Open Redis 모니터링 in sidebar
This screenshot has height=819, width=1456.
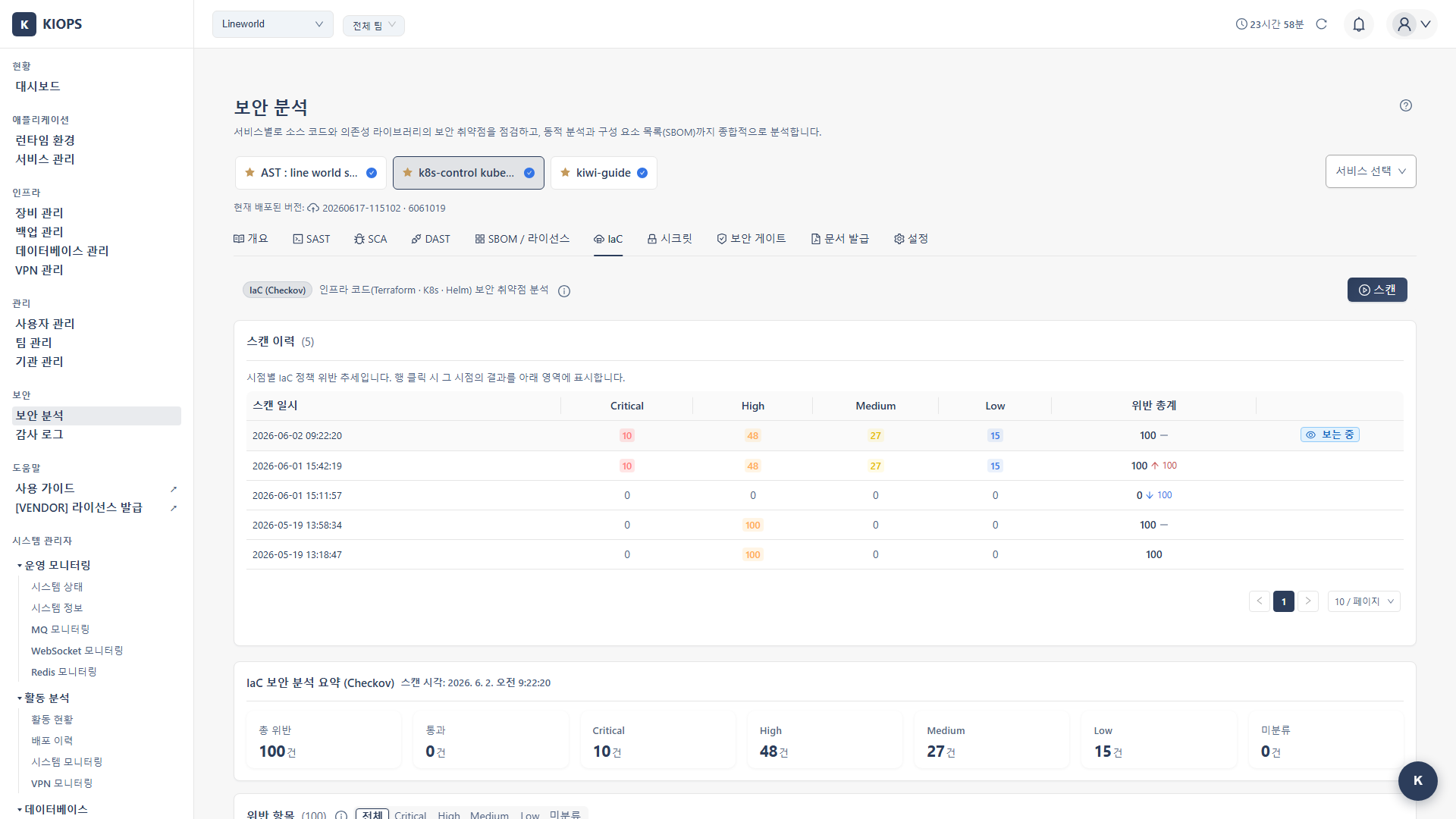[64, 672]
